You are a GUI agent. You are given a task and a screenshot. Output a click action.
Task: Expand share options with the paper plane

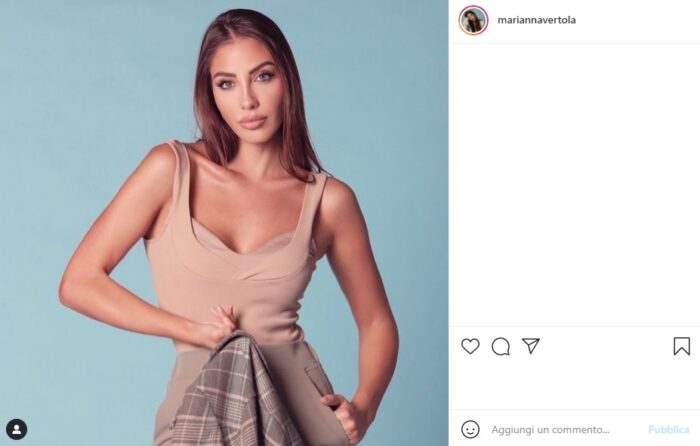coord(531,346)
